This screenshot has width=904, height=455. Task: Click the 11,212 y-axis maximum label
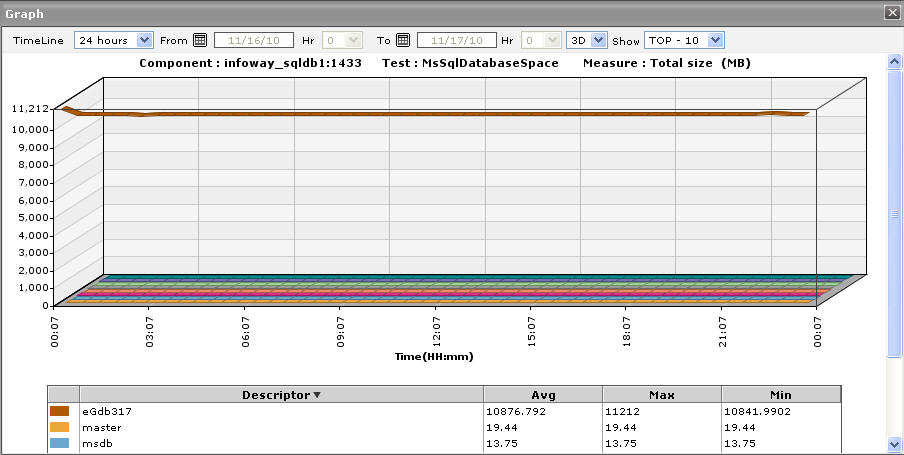29,108
